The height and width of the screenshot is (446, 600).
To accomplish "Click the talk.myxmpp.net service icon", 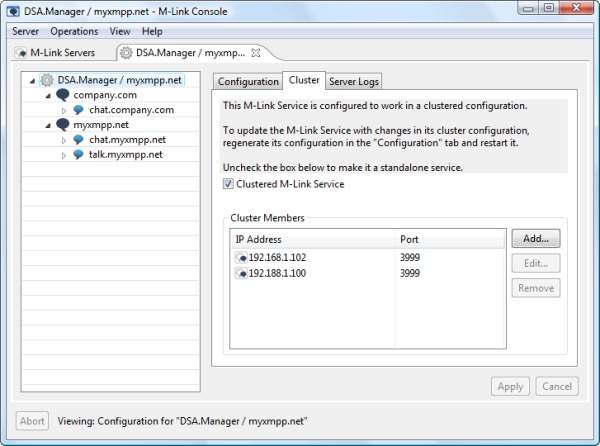I will pyautogui.click(x=78, y=155).
